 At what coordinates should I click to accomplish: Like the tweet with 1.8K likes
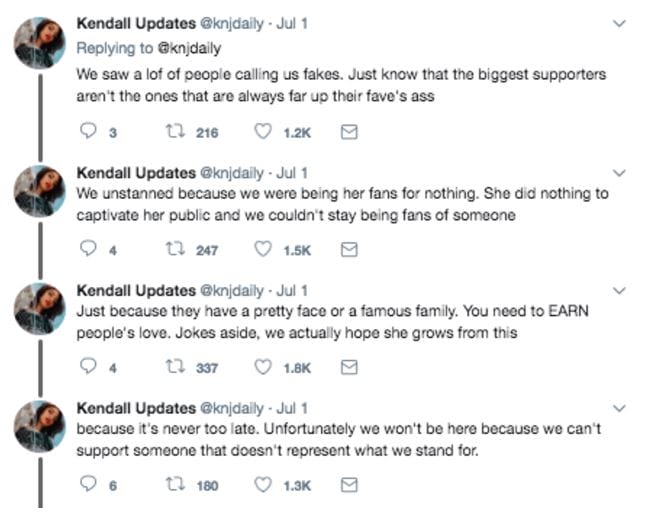point(265,367)
